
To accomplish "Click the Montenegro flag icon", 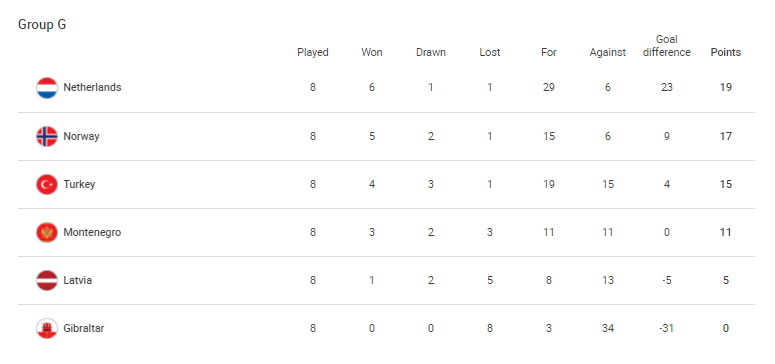I will (47, 232).
